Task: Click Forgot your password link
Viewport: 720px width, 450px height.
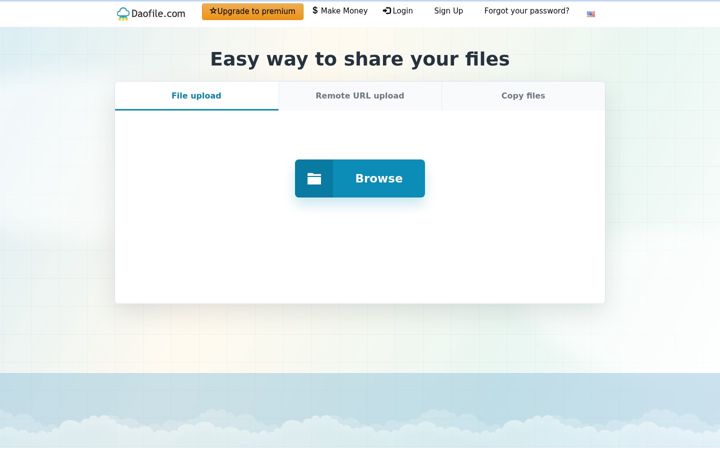Action: pos(527,11)
